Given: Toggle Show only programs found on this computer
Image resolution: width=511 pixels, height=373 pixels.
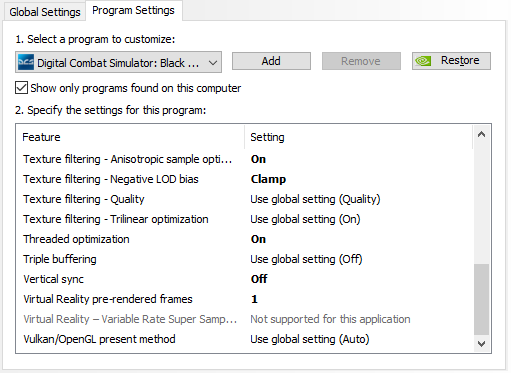Looking at the screenshot, I should [21, 88].
